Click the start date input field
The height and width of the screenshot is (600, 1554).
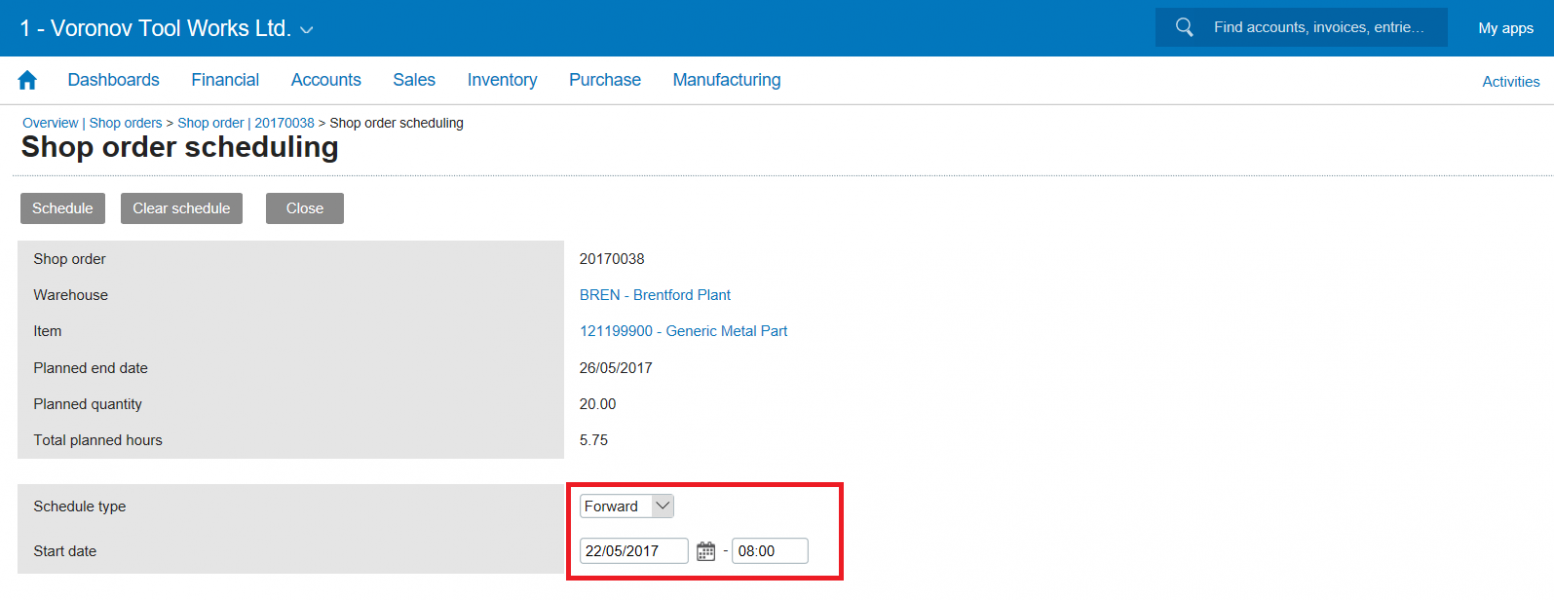point(634,551)
